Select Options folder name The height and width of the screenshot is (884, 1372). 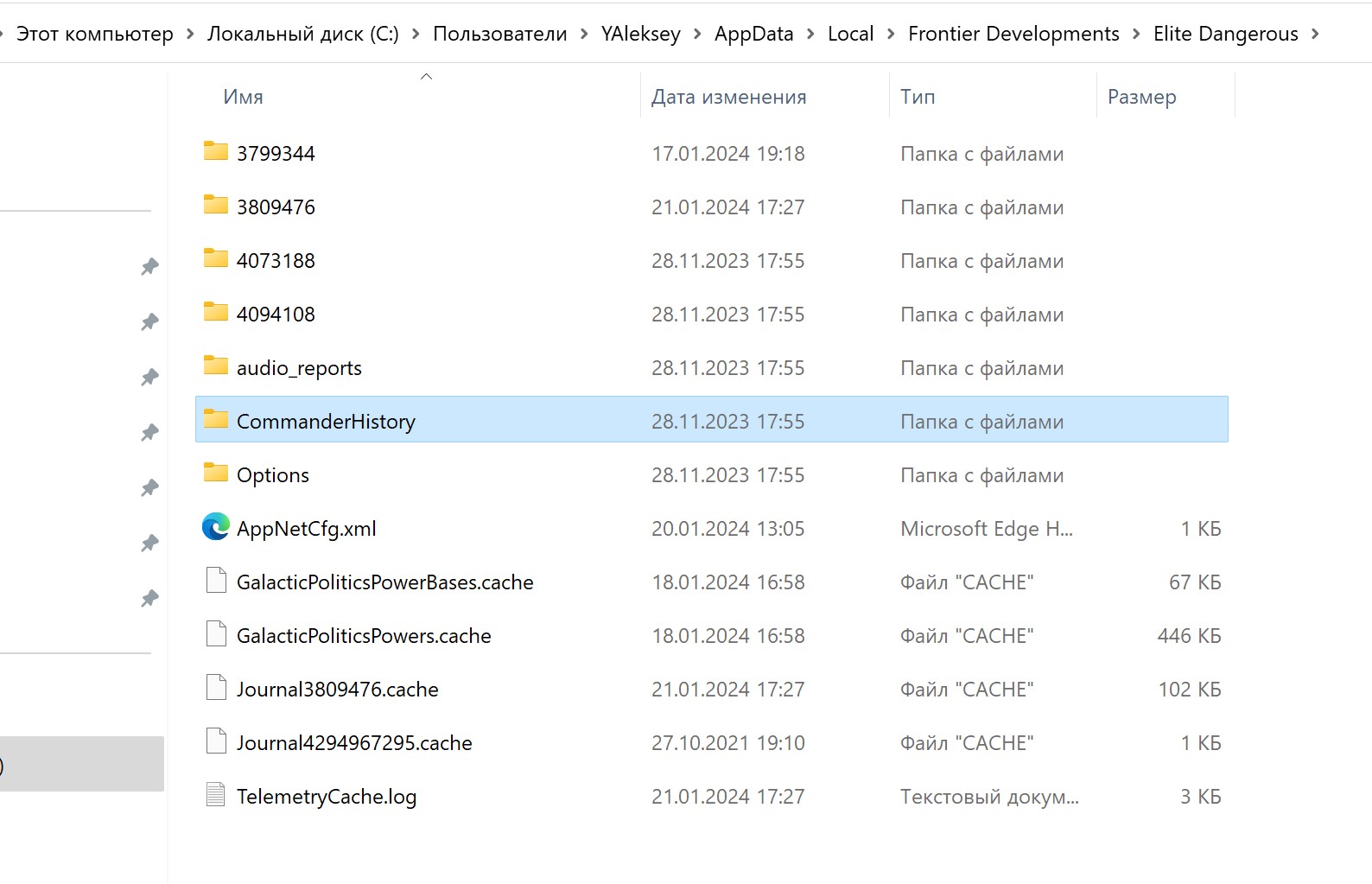pyautogui.click(x=273, y=475)
